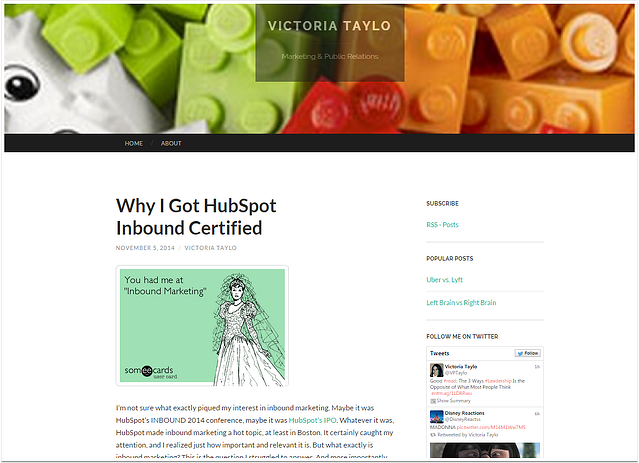Go to the HOME menu item

point(134,143)
